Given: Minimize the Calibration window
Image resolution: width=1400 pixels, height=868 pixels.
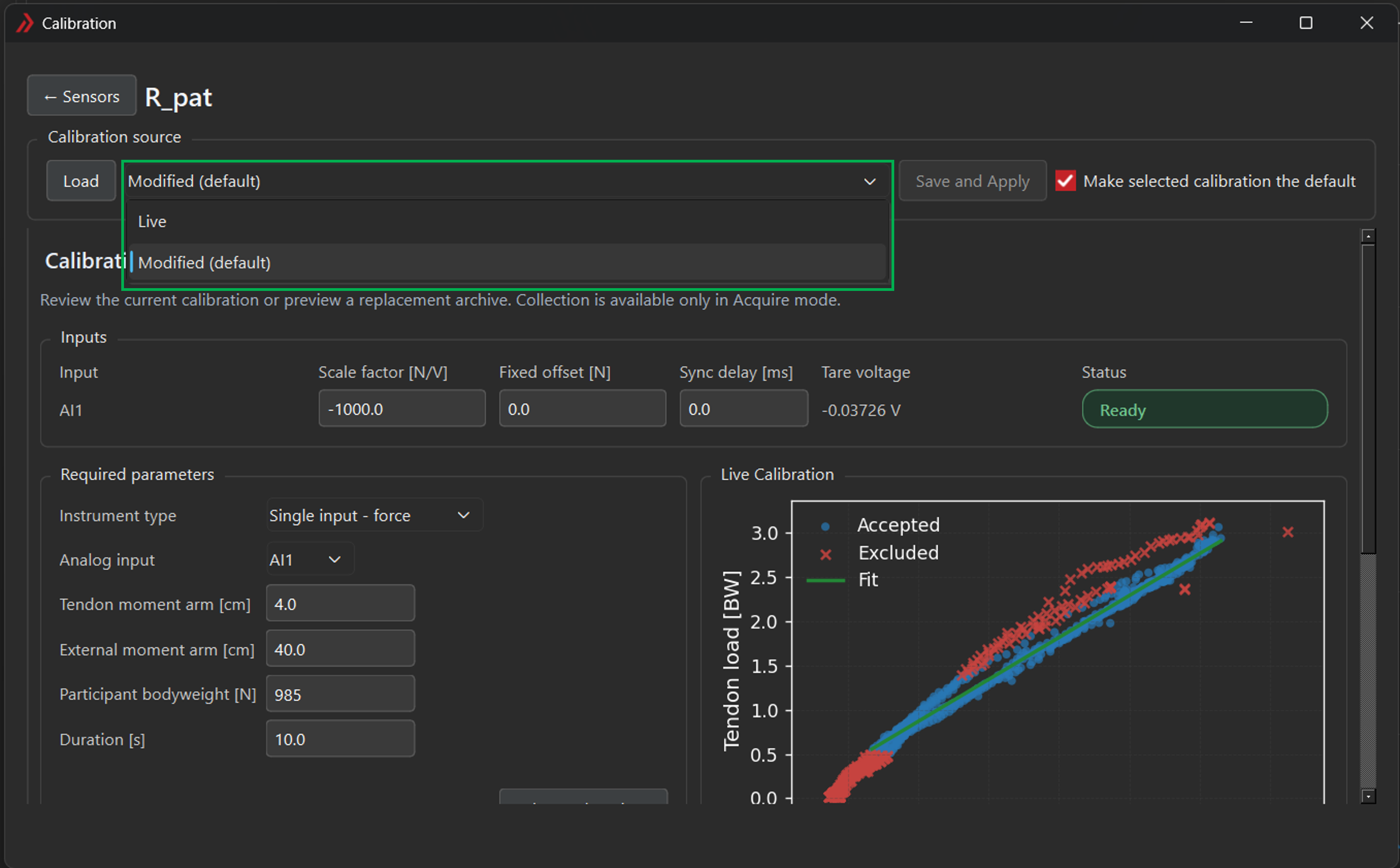Looking at the screenshot, I should click(x=1246, y=23).
